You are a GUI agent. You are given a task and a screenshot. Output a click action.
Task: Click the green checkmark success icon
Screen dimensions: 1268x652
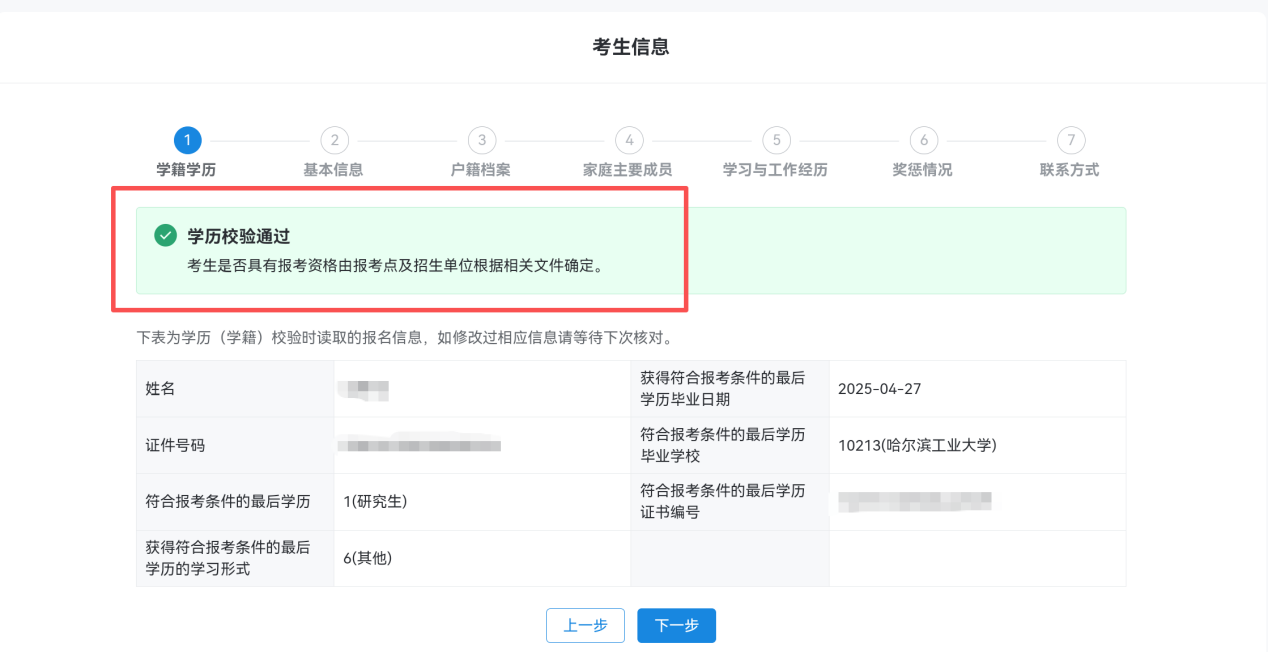tap(165, 236)
